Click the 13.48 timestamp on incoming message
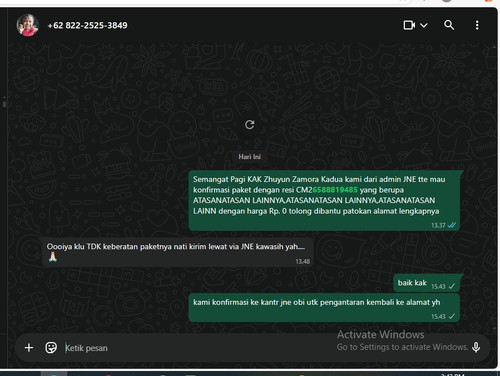500x376 pixels. click(303, 262)
